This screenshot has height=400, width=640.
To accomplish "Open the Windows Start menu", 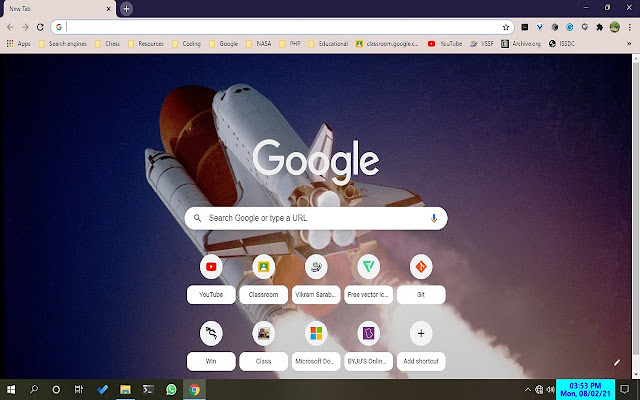I will tap(11, 390).
